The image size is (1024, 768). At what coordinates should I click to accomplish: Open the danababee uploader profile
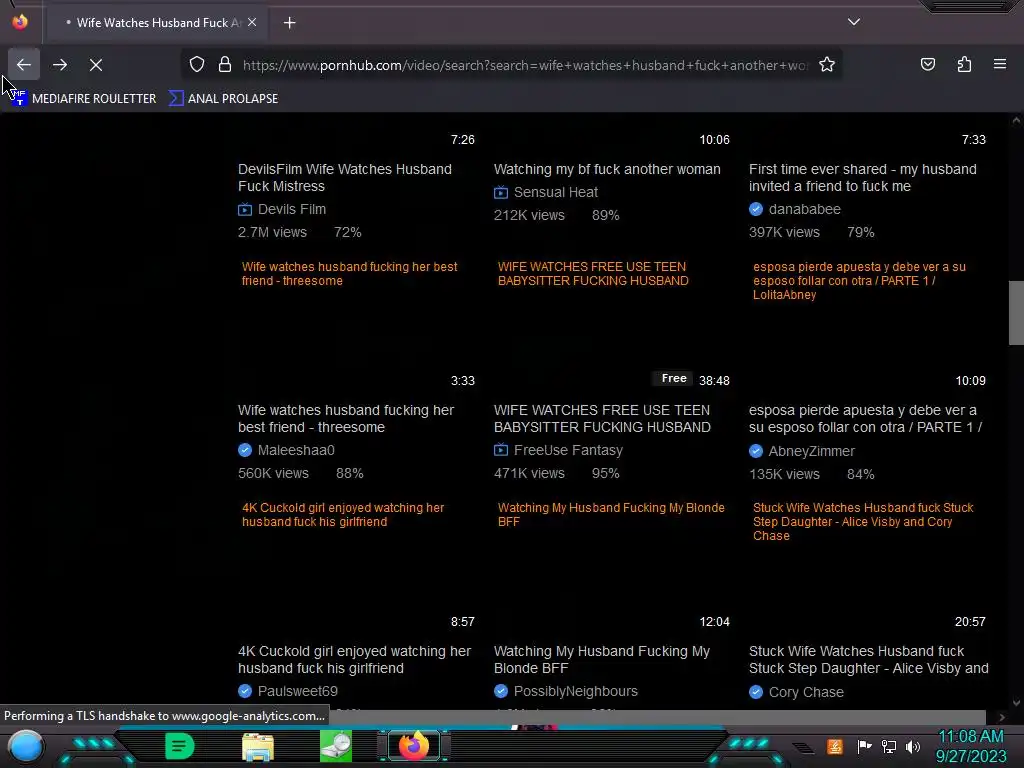coord(805,209)
